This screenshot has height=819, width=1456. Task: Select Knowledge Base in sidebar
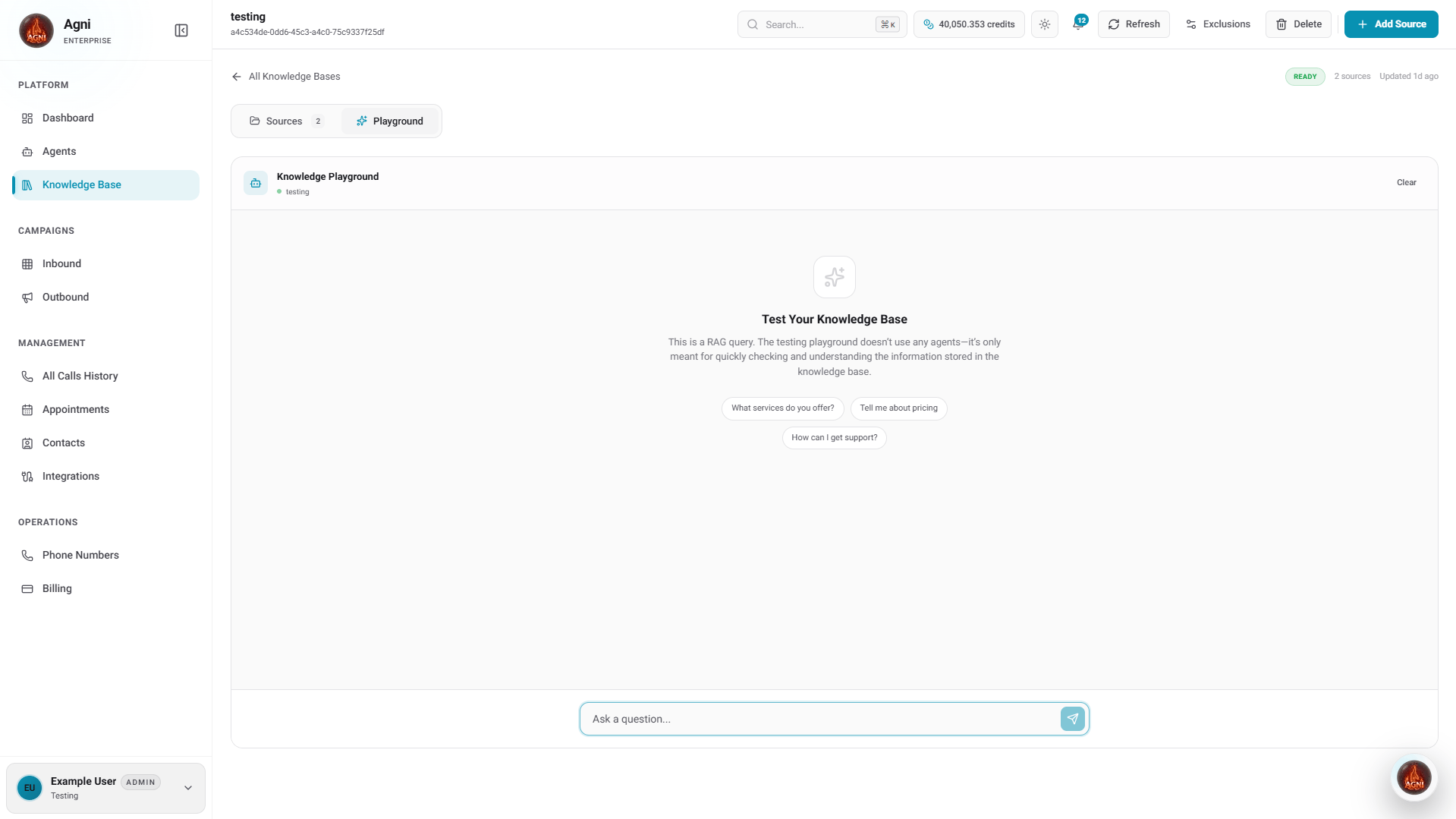105,184
